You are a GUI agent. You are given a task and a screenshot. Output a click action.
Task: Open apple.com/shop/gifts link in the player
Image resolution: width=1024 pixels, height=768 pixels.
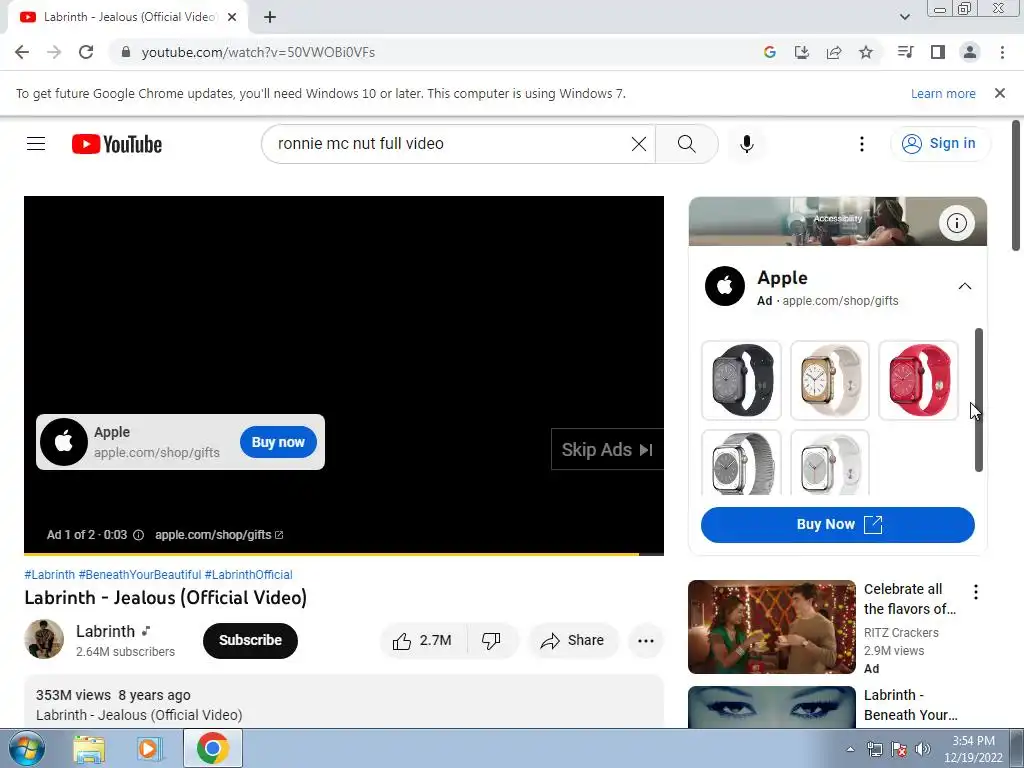219,535
